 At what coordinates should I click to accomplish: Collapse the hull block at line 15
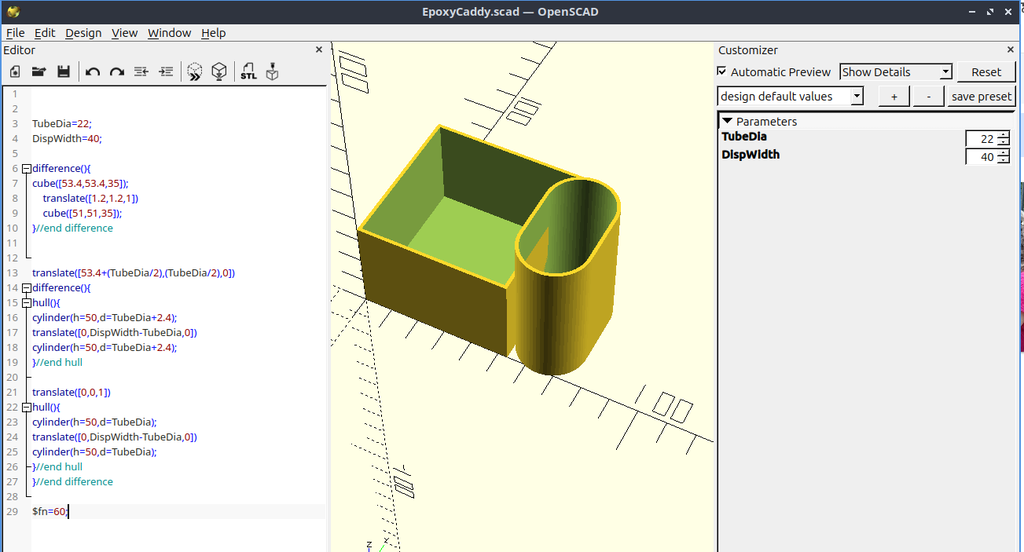(27, 303)
